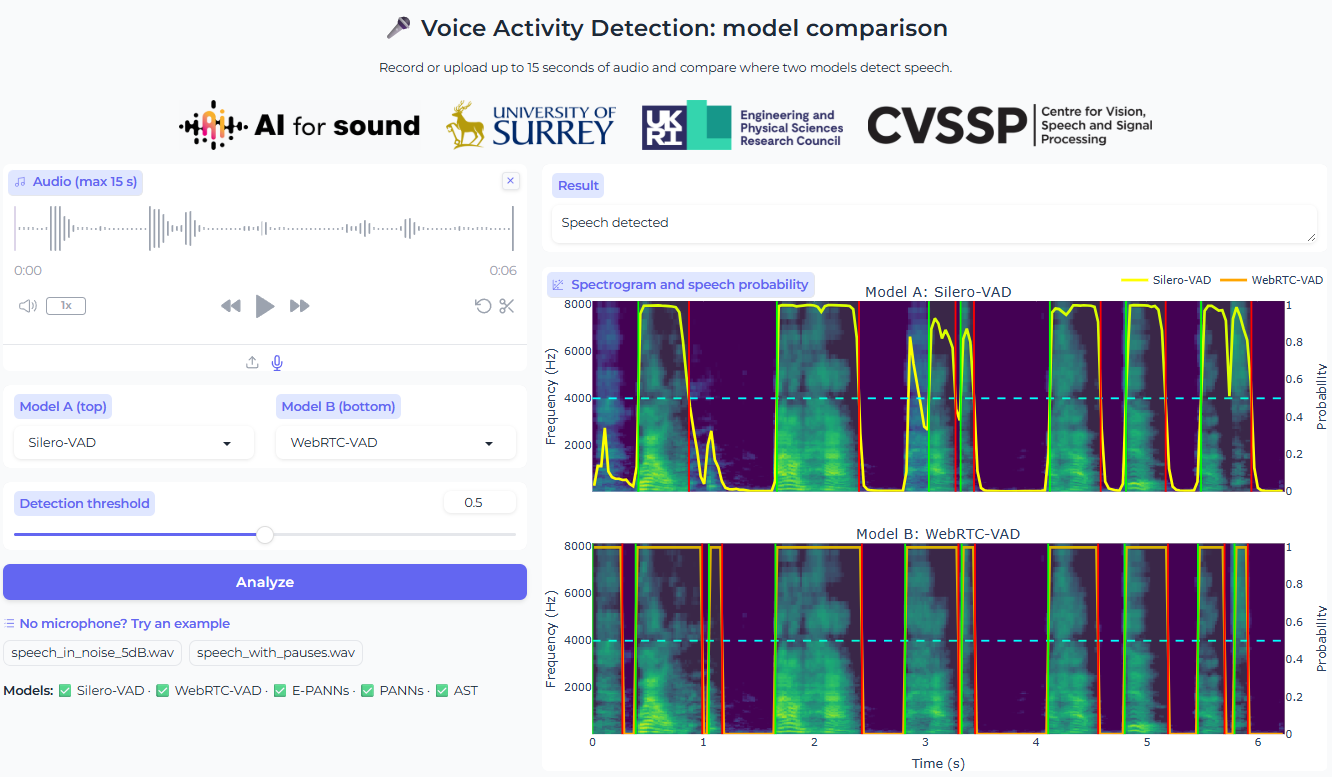
Task: Fast-forward the audio clip
Action: coord(299,306)
